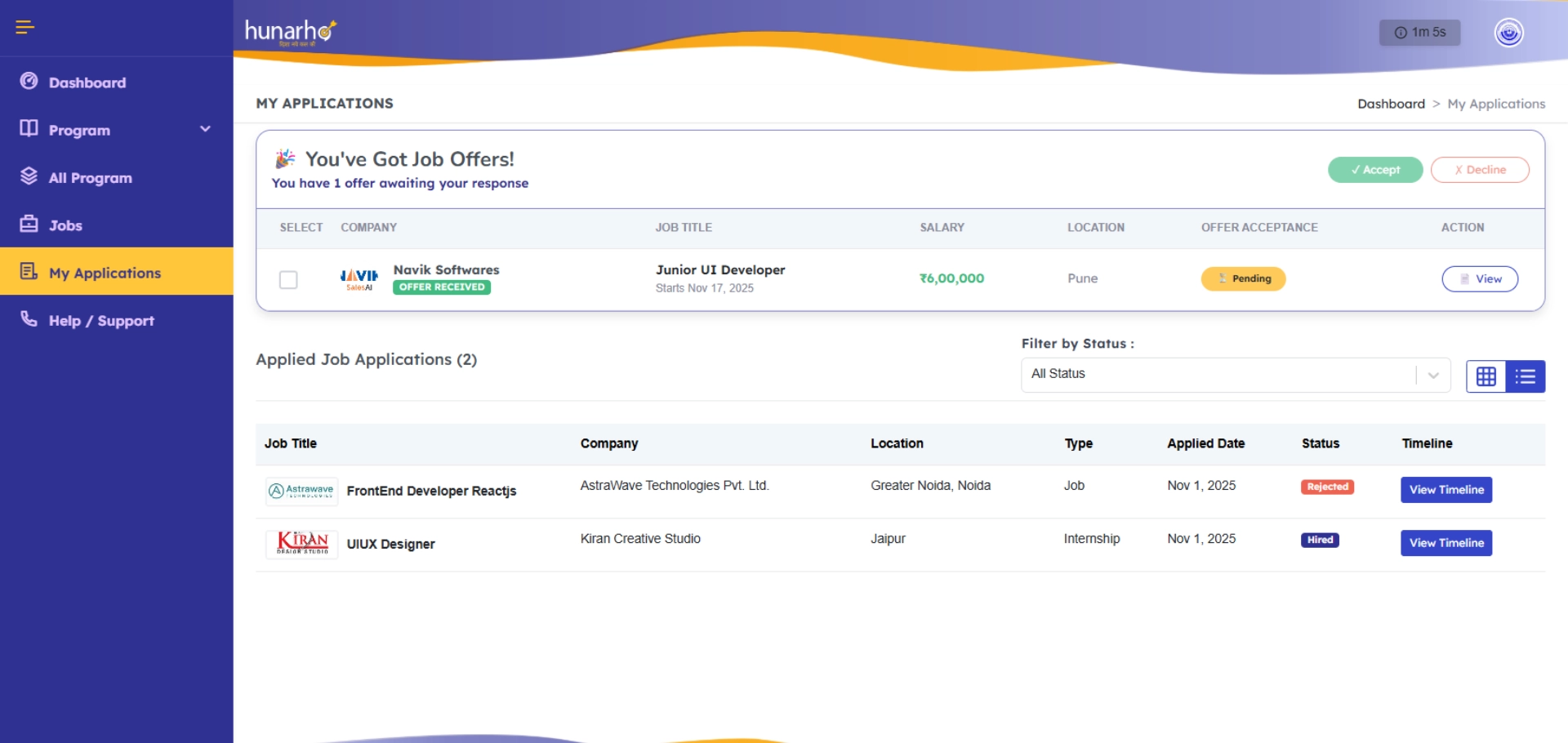Switch to grid view of applications
This screenshot has height=743, width=1568.
click(1486, 376)
